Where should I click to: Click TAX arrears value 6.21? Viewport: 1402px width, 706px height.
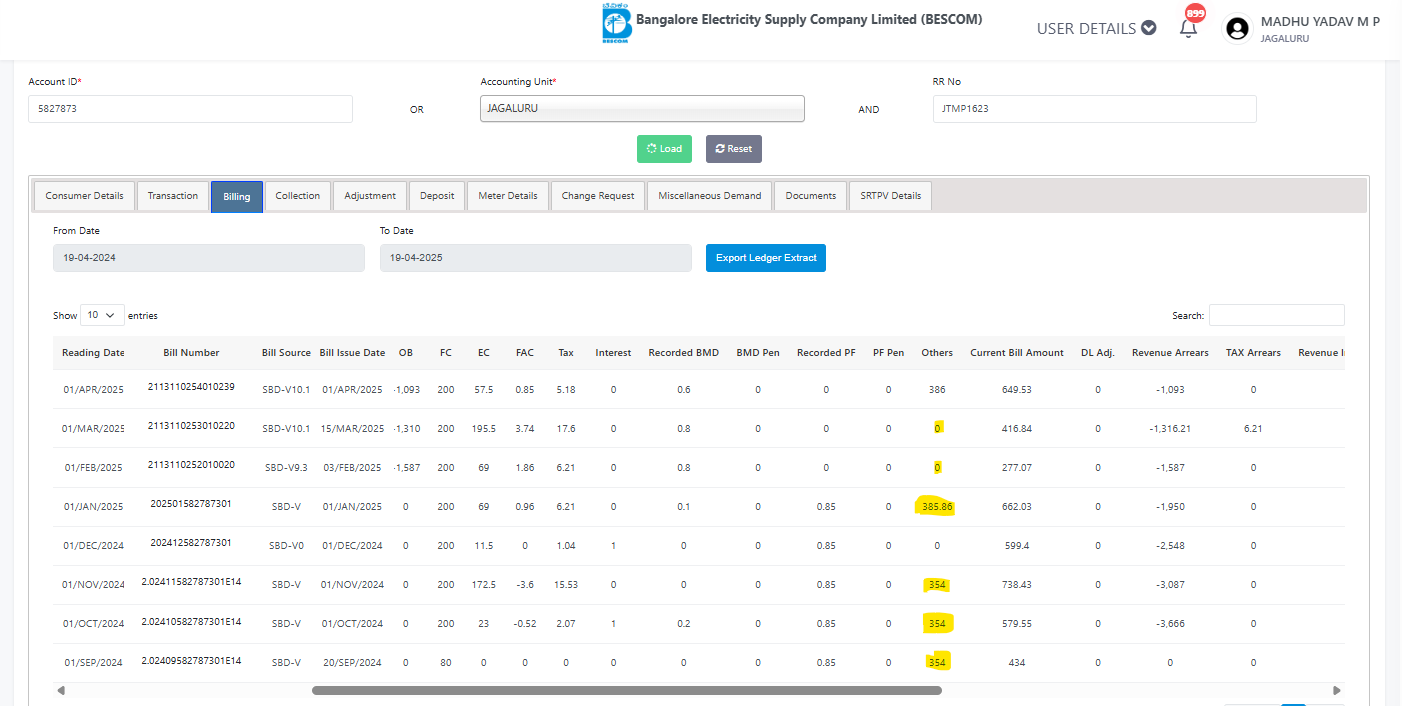tap(1253, 429)
